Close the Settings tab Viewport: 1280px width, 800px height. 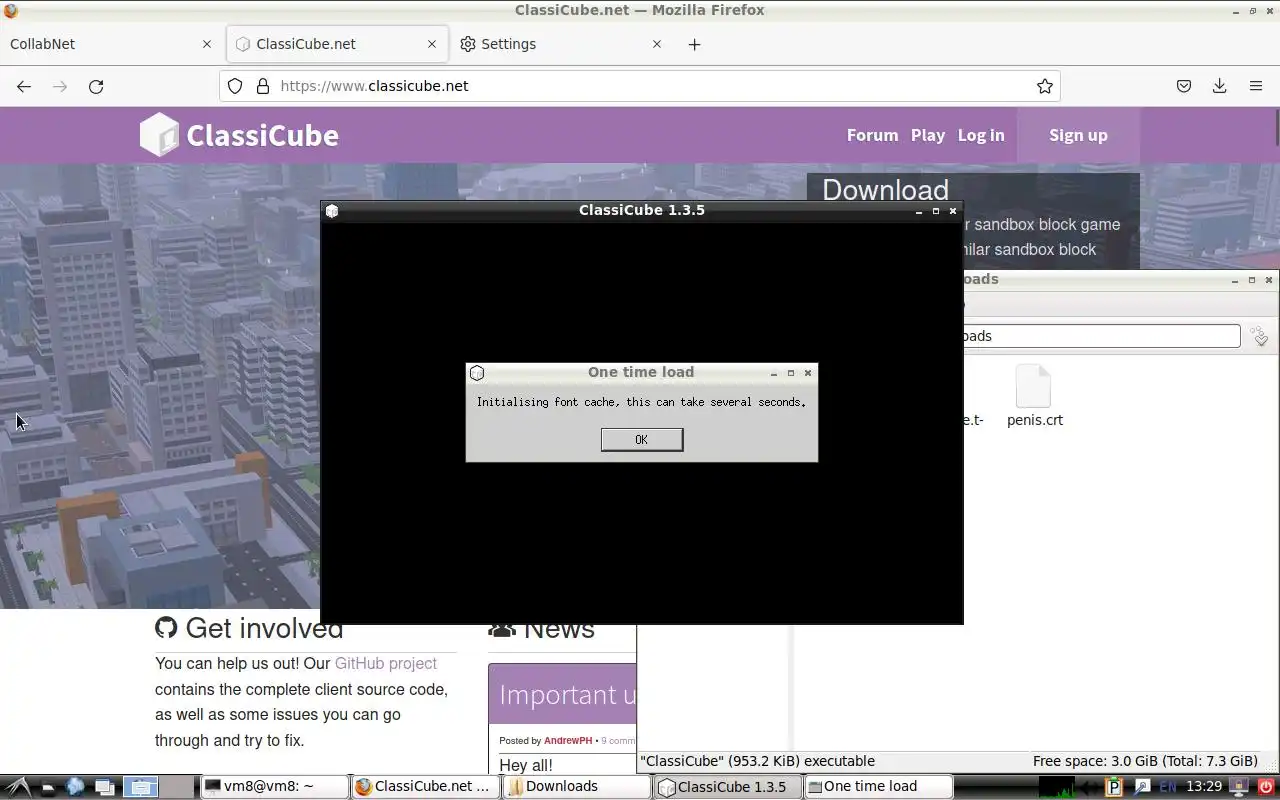tap(657, 44)
